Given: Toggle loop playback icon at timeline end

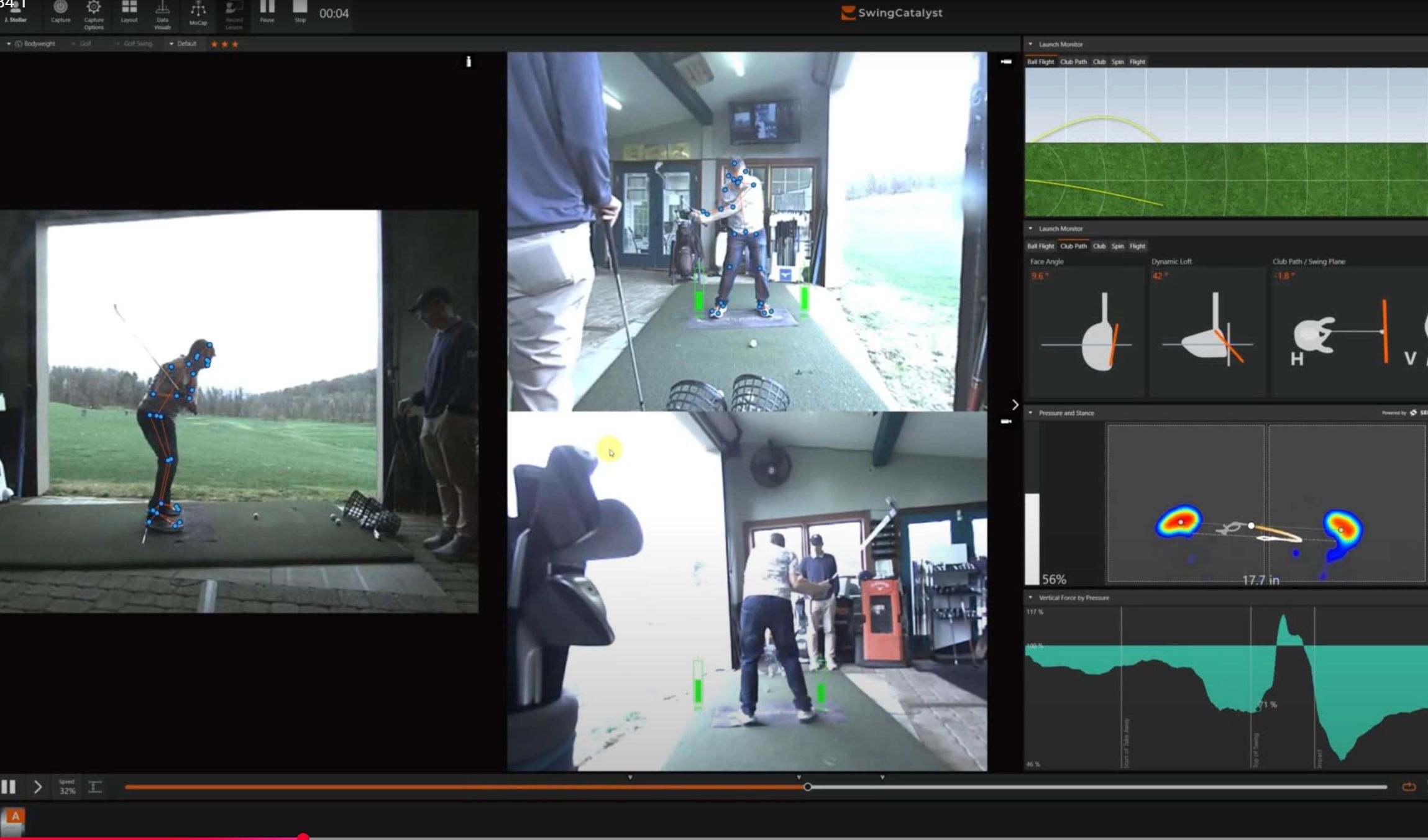Looking at the screenshot, I should (1409, 787).
